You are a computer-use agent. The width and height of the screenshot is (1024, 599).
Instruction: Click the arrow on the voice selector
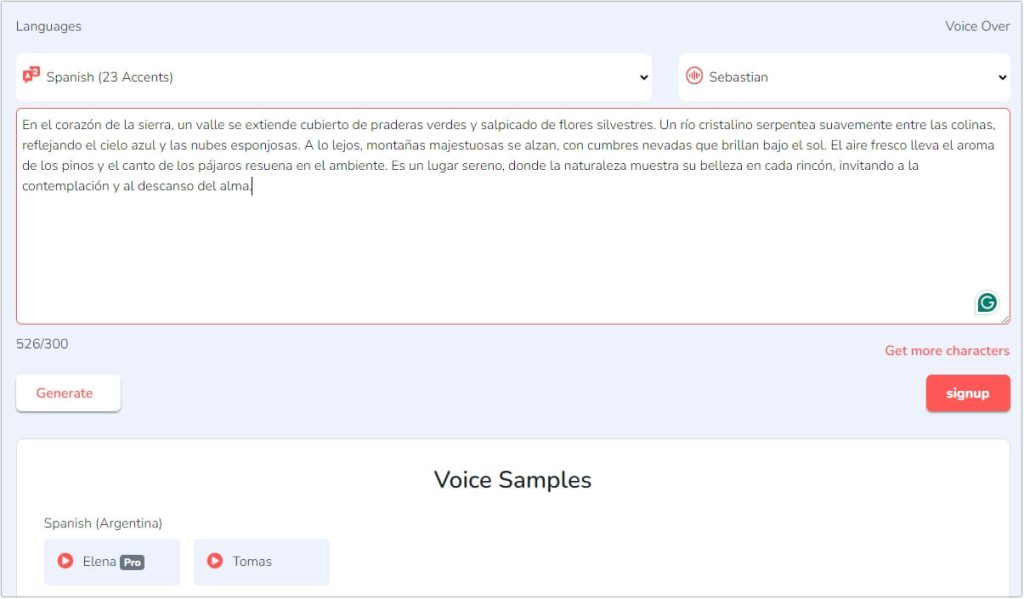click(x=1002, y=78)
